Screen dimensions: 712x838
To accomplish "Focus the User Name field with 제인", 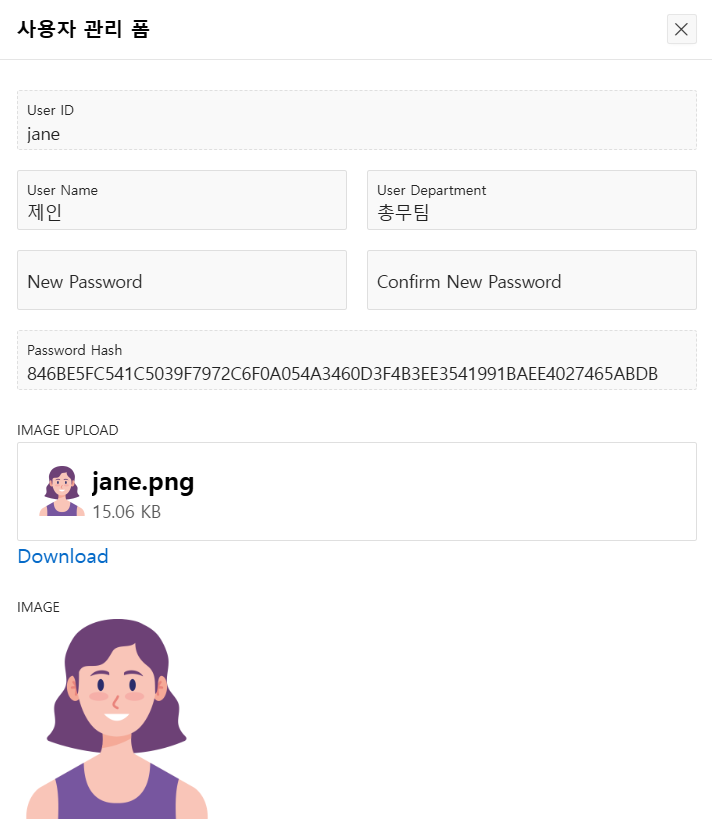I will coord(182,200).
